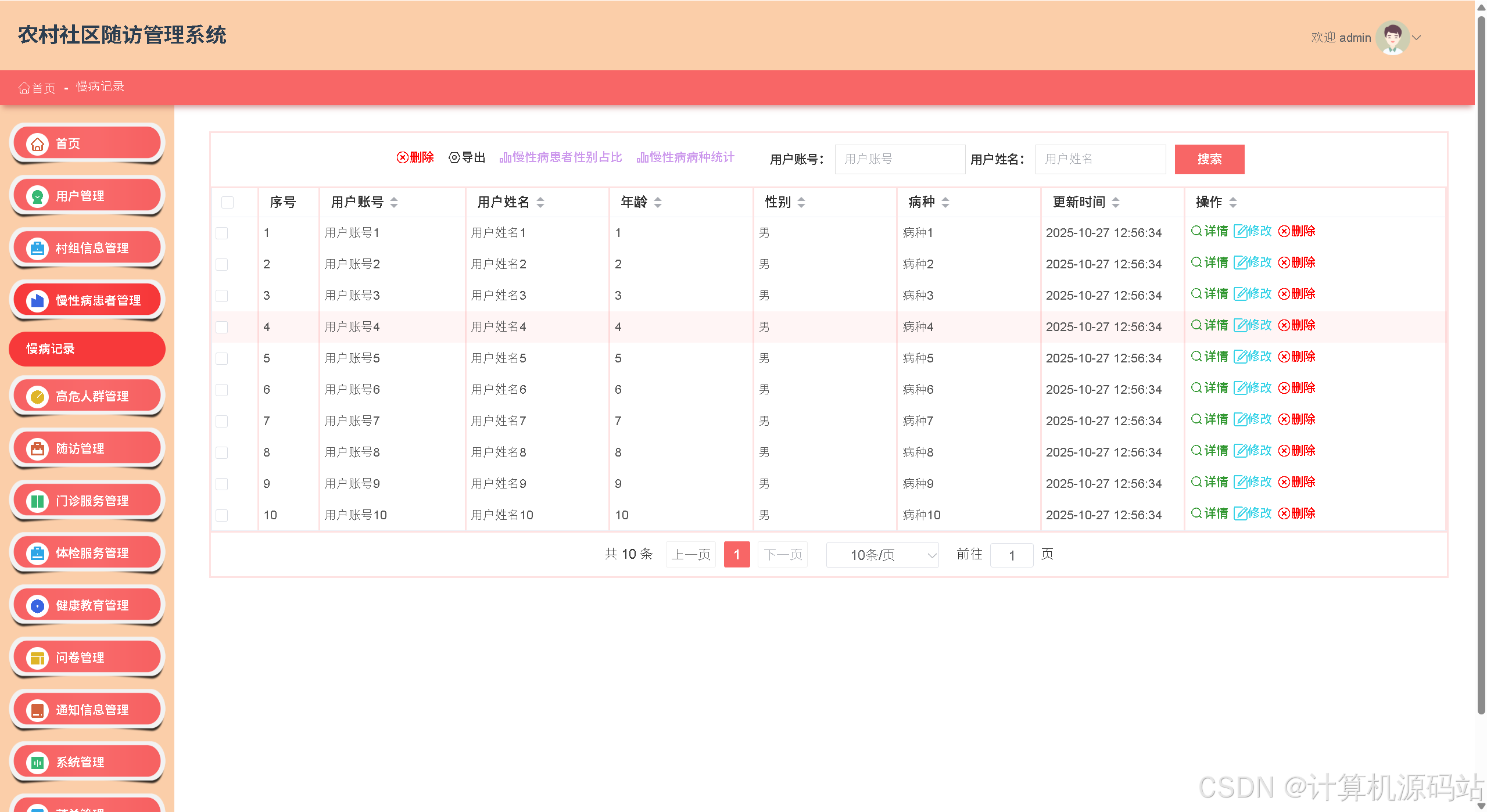Expand the admin user menu chevron
This screenshot has height=812, width=1487.
[x=1417, y=38]
